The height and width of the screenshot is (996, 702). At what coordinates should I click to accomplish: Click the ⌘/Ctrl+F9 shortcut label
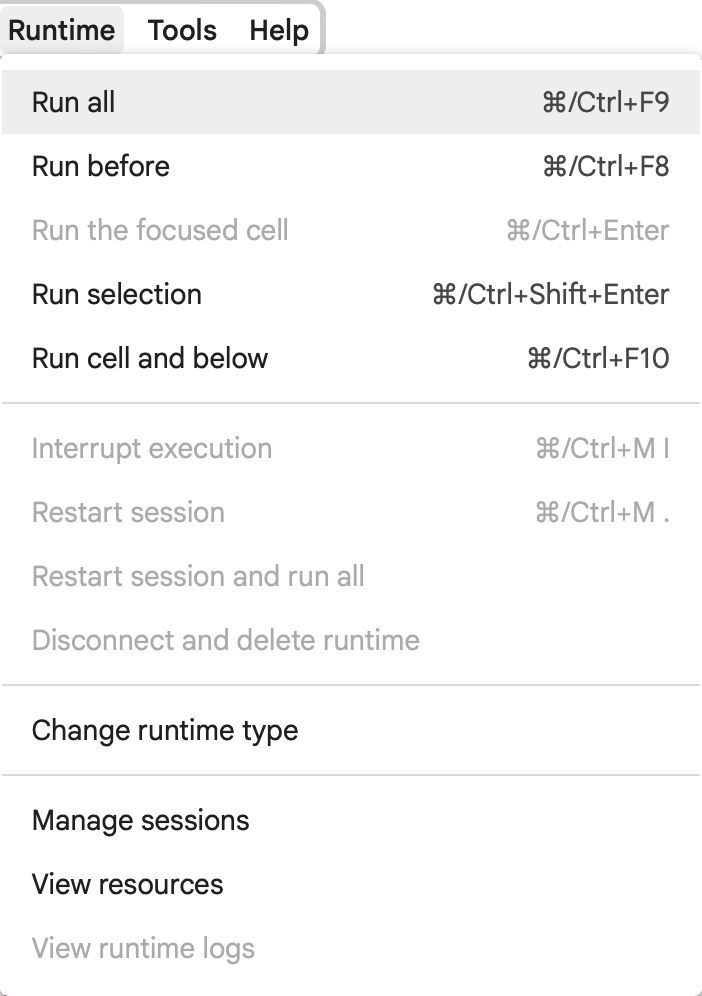point(605,102)
